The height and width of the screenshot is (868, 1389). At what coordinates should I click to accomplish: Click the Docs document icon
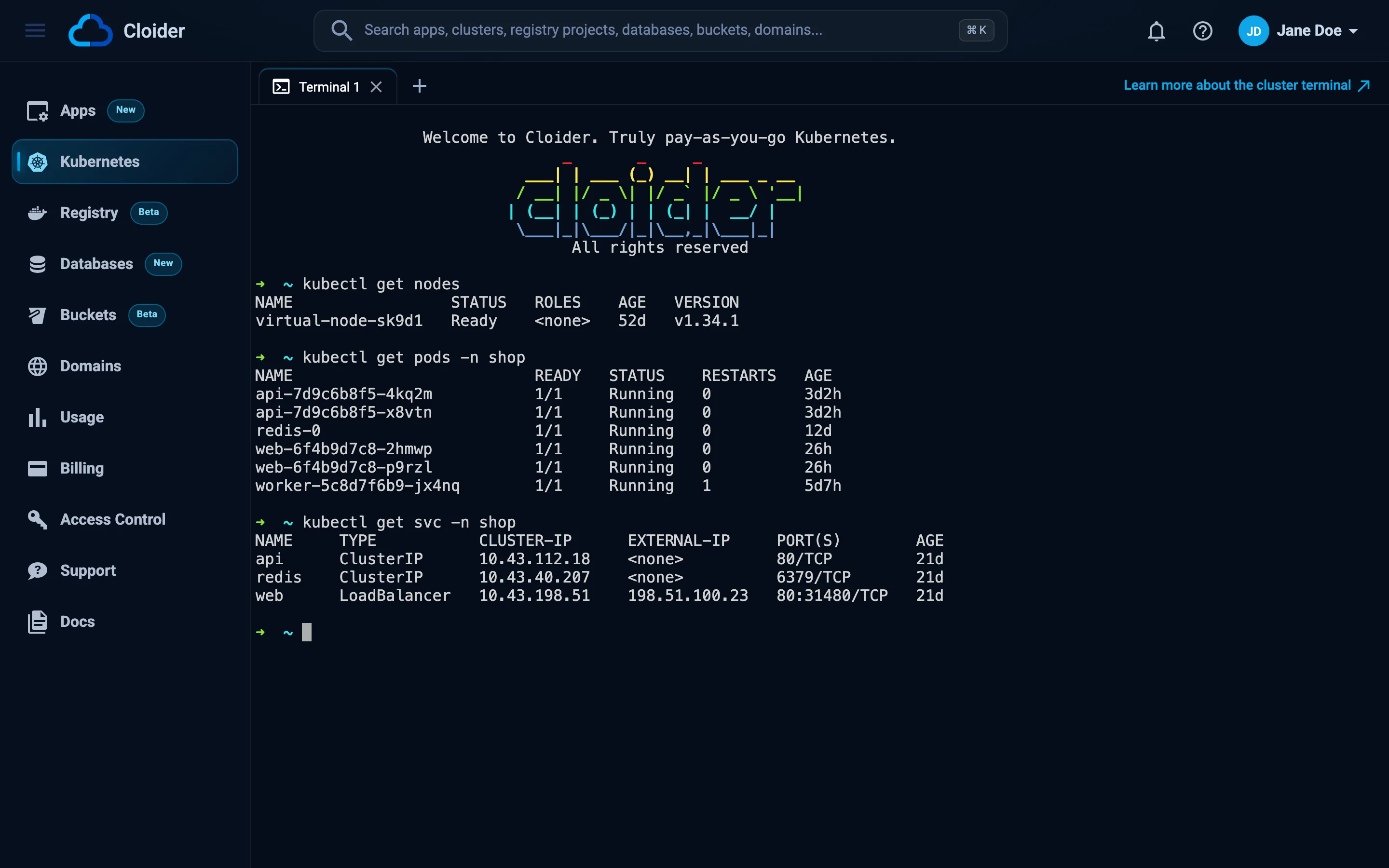click(38, 622)
